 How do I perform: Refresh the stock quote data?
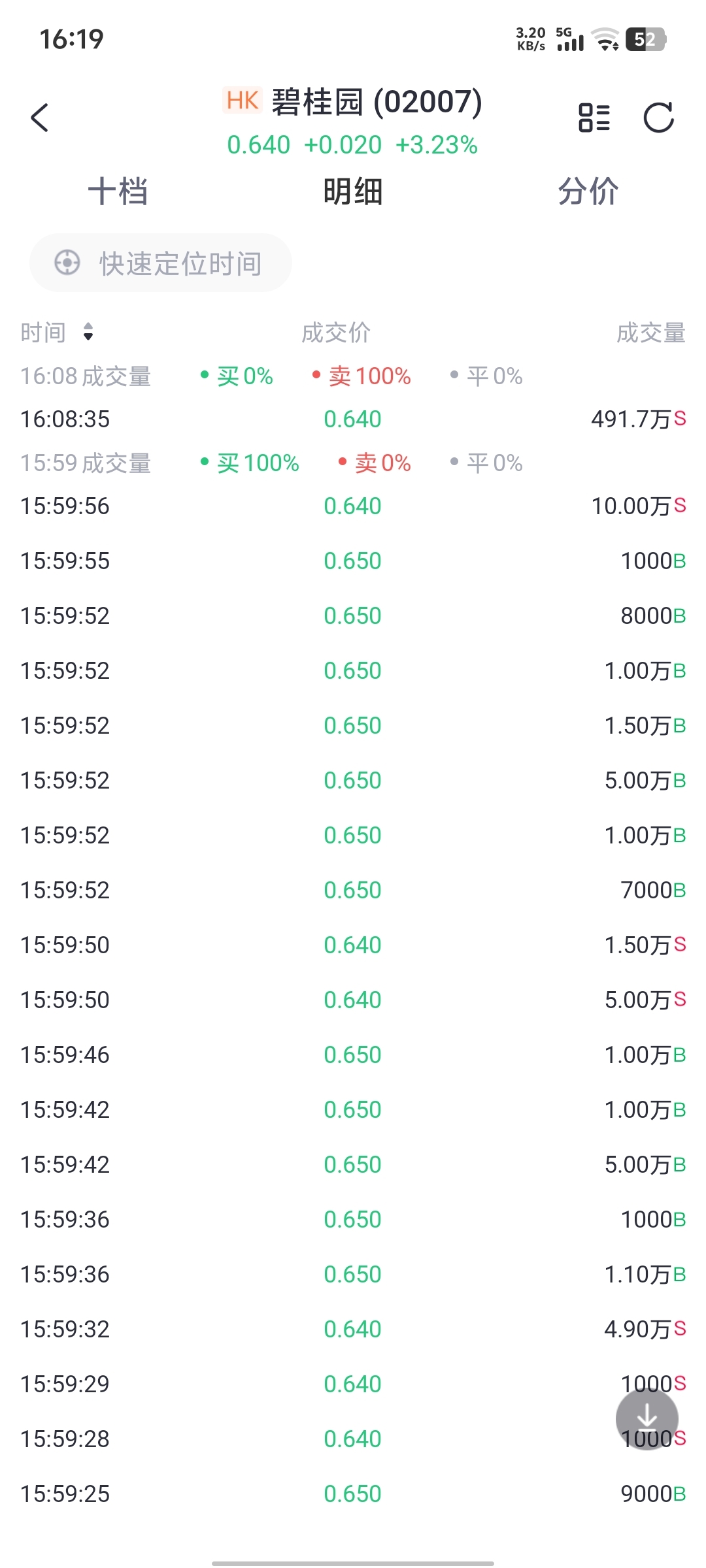[658, 118]
